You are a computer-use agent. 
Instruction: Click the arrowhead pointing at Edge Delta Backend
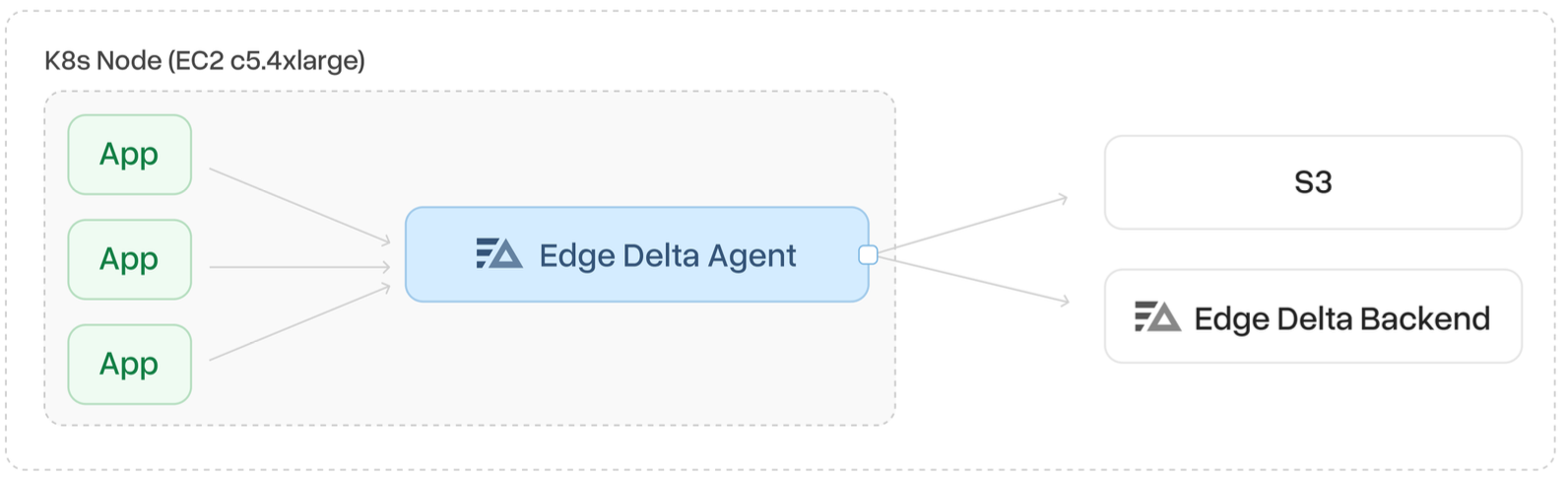pyautogui.click(x=1065, y=302)
